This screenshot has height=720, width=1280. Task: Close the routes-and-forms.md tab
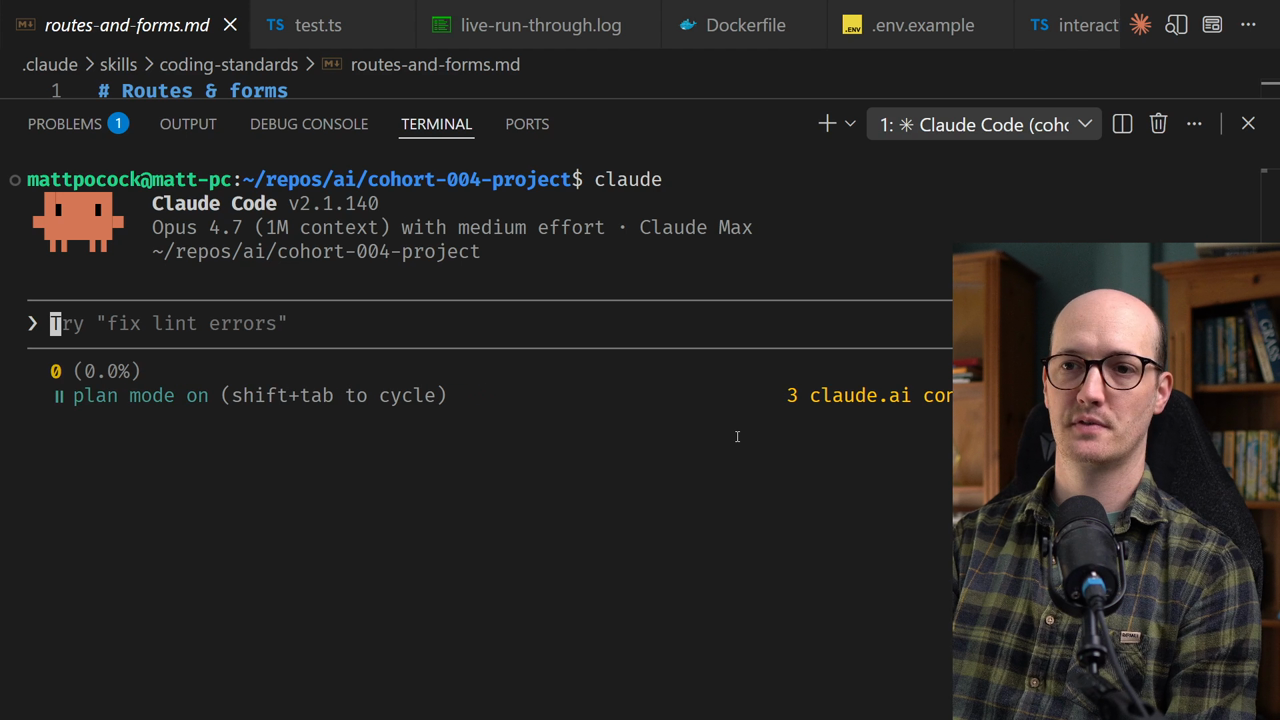click(230, 25)
